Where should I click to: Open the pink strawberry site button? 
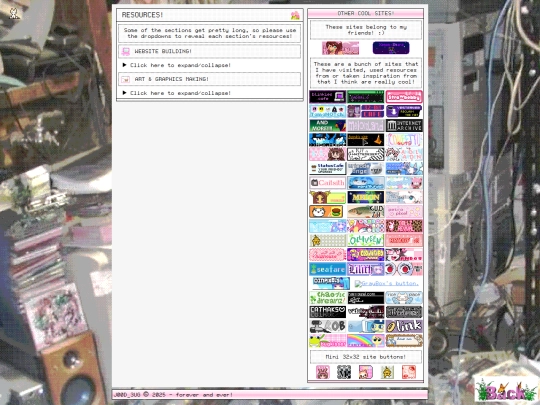point(404,97)
